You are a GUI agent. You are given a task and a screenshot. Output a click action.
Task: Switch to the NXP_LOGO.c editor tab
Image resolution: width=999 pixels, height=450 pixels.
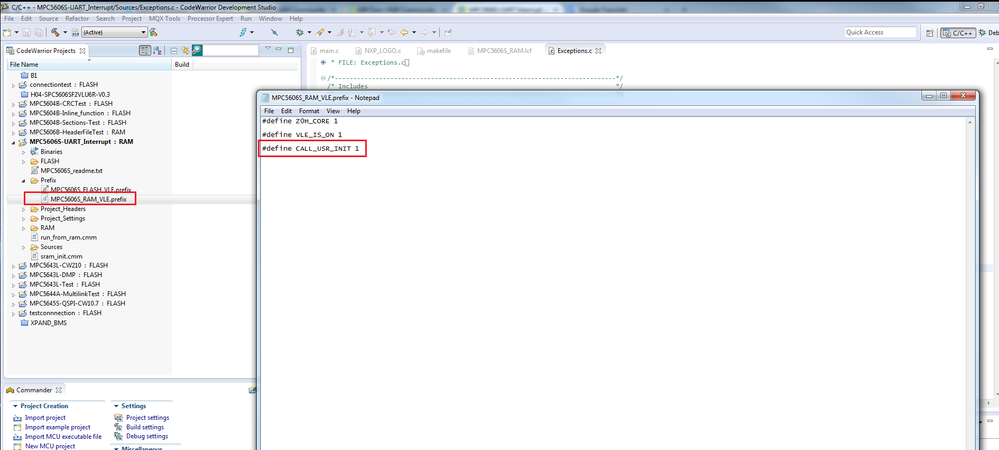point(378,50)
